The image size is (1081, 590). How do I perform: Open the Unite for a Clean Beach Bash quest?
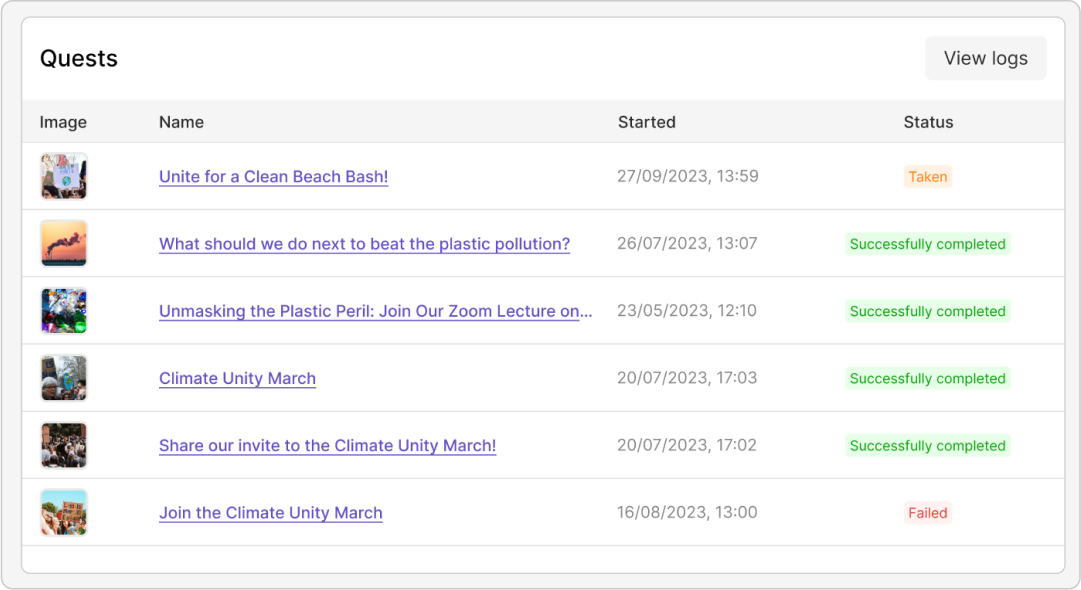(x=273, y=177)
